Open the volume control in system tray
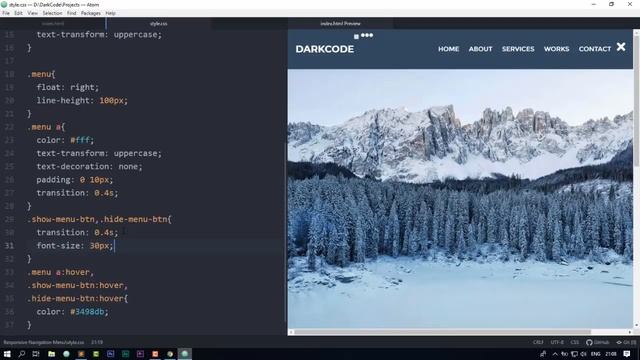640x360 pixels. (x=584, y=354)
